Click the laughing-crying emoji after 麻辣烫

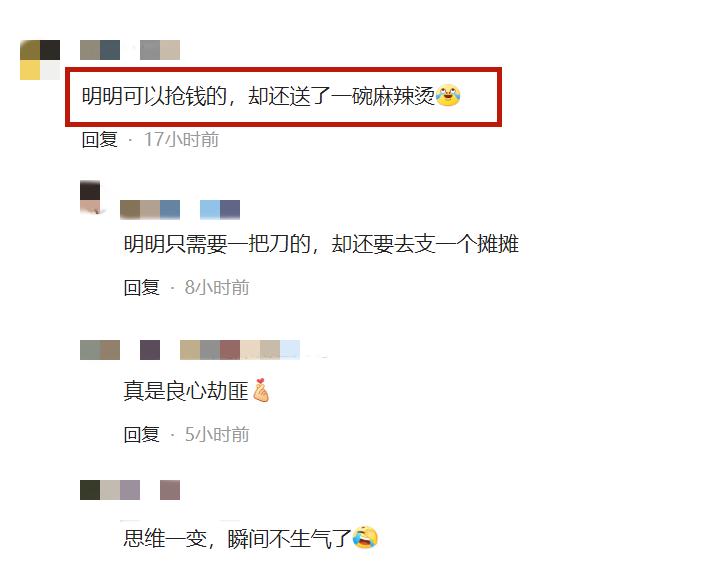coord(448,95)
